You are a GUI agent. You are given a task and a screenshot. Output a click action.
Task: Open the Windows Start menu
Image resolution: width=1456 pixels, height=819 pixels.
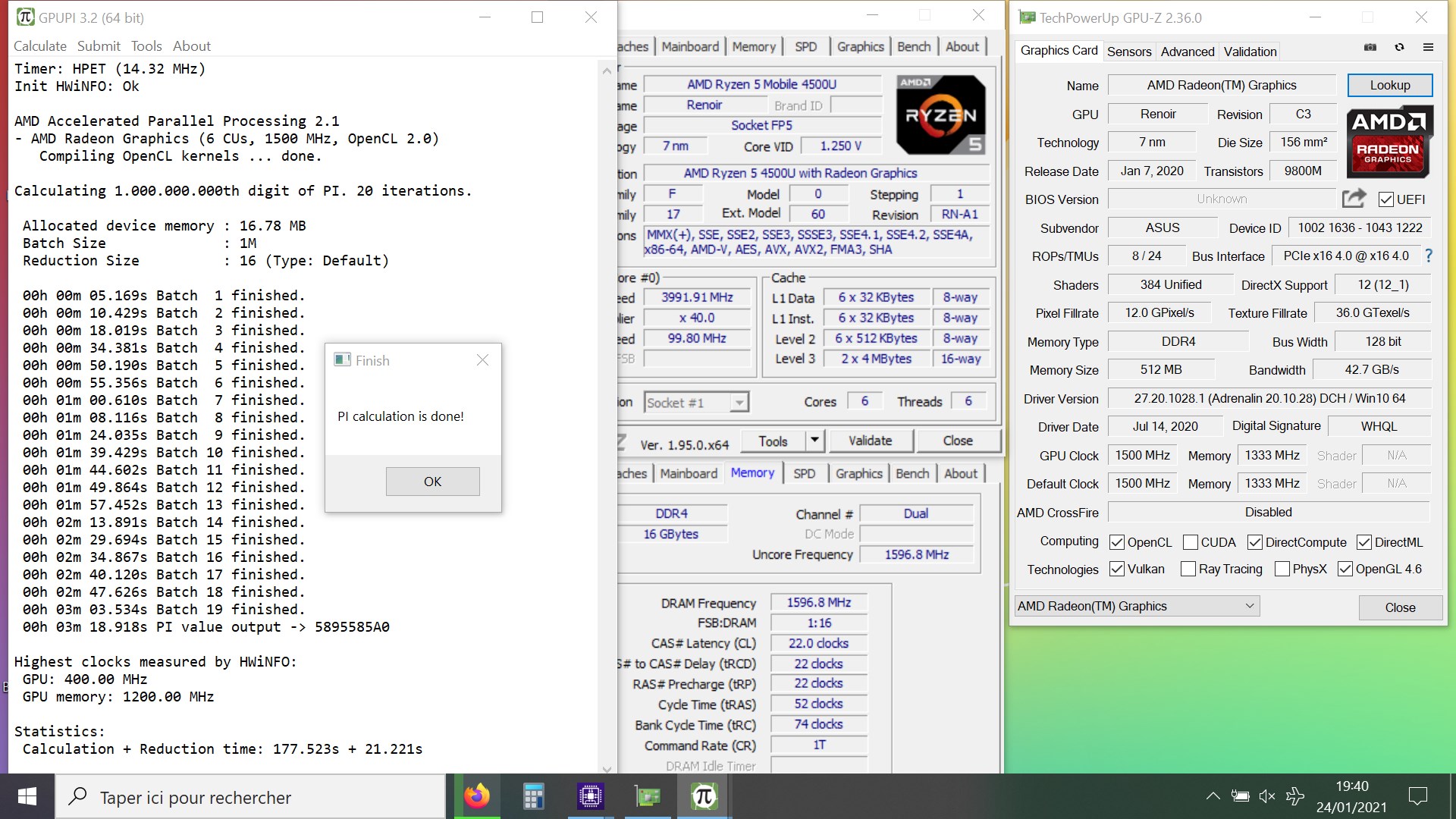point(27,796)
